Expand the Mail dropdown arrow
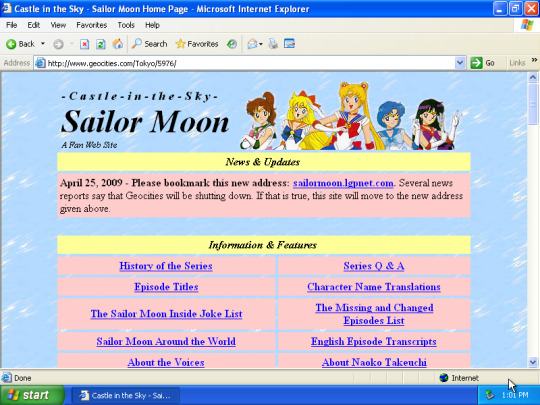The width and height of the screenshot is (540, 405). coord(261,44)
